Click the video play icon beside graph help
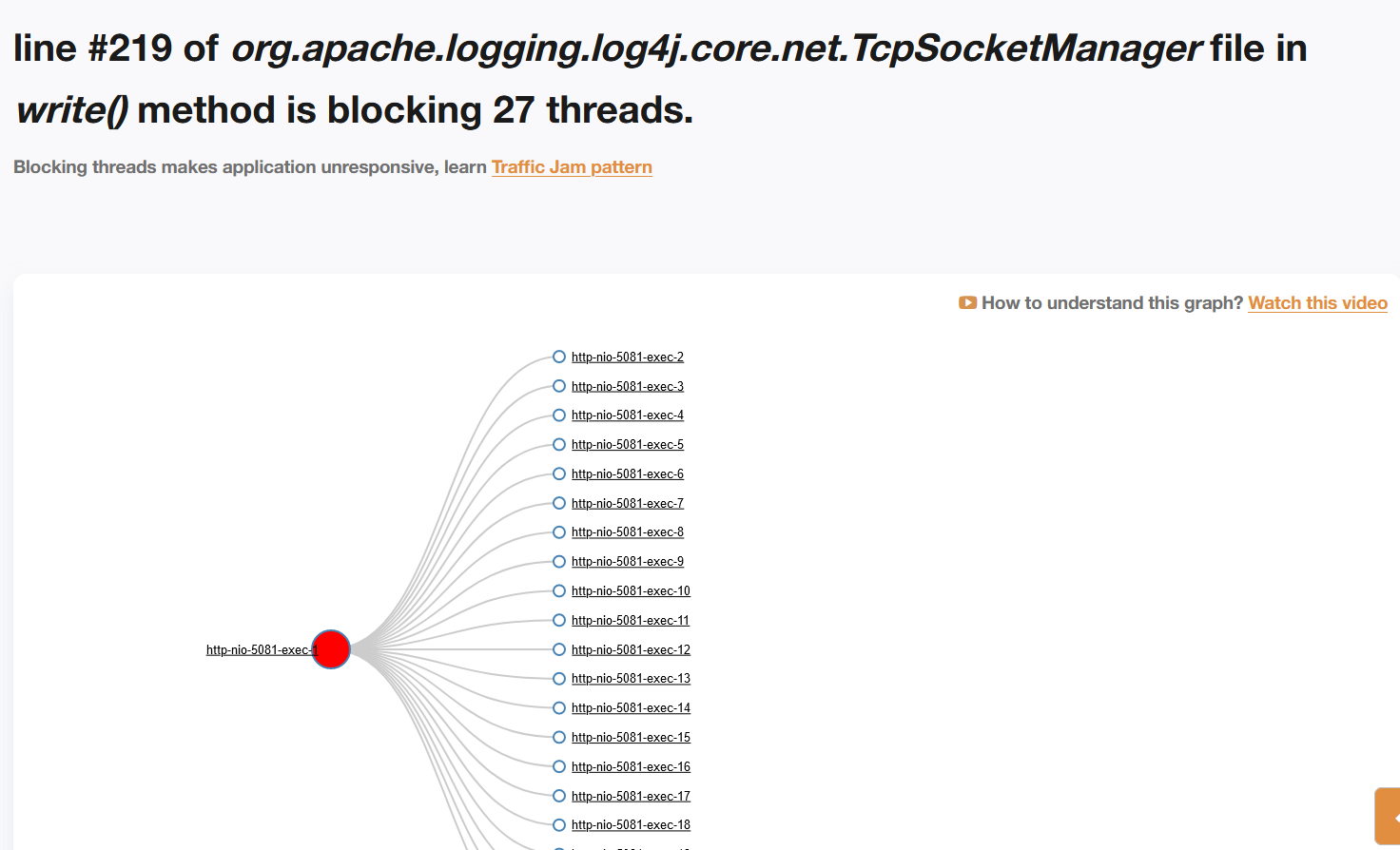Image resolution: width=1400 pixels, height=850 pixels. (x=967, y=303)
